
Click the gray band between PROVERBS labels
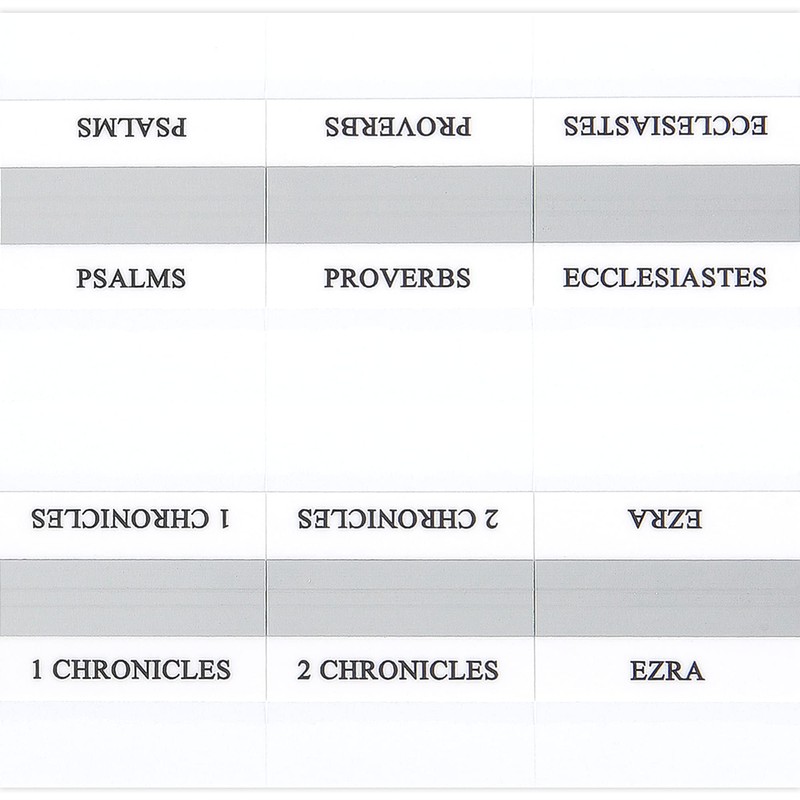[x=399, y=204]
